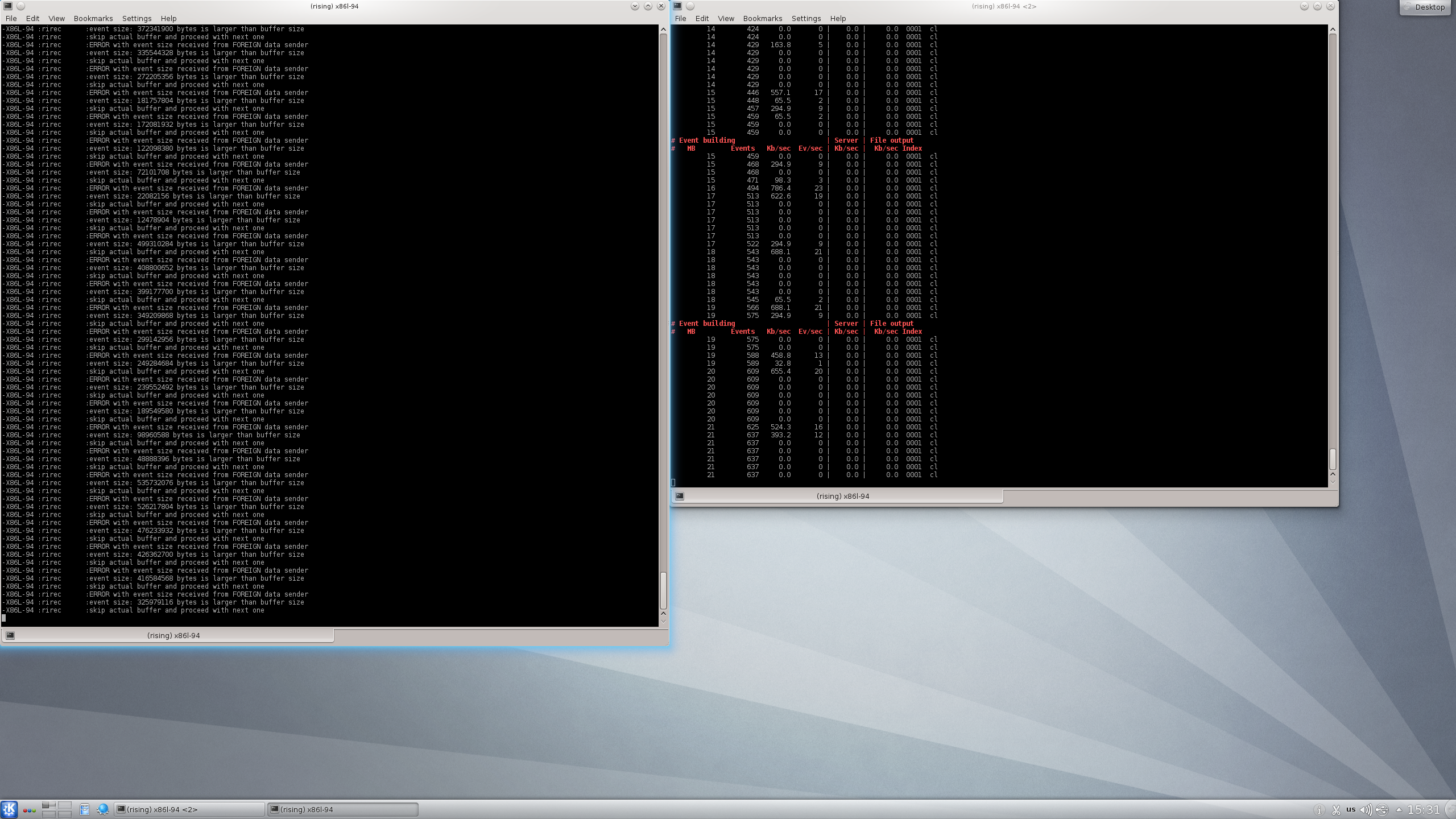Launch the blue globe web browser
The image size is (1456, 819).
pyautogui.click(x=103, y=809)
